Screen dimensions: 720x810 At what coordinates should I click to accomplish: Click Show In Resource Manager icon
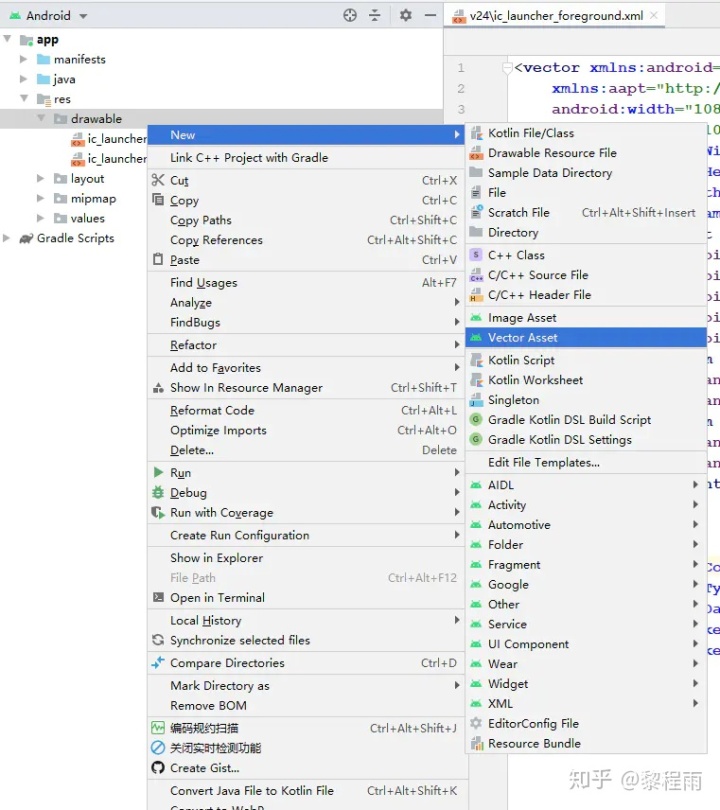tap(158, 388)
